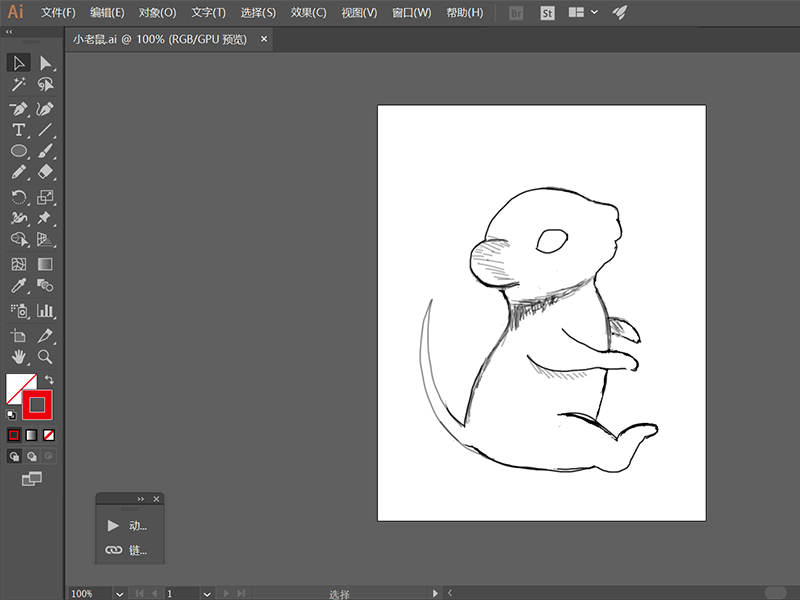Set paint to None
Image resolution: width=800 pixels, height=600 pixels.
tap(49, 435)
